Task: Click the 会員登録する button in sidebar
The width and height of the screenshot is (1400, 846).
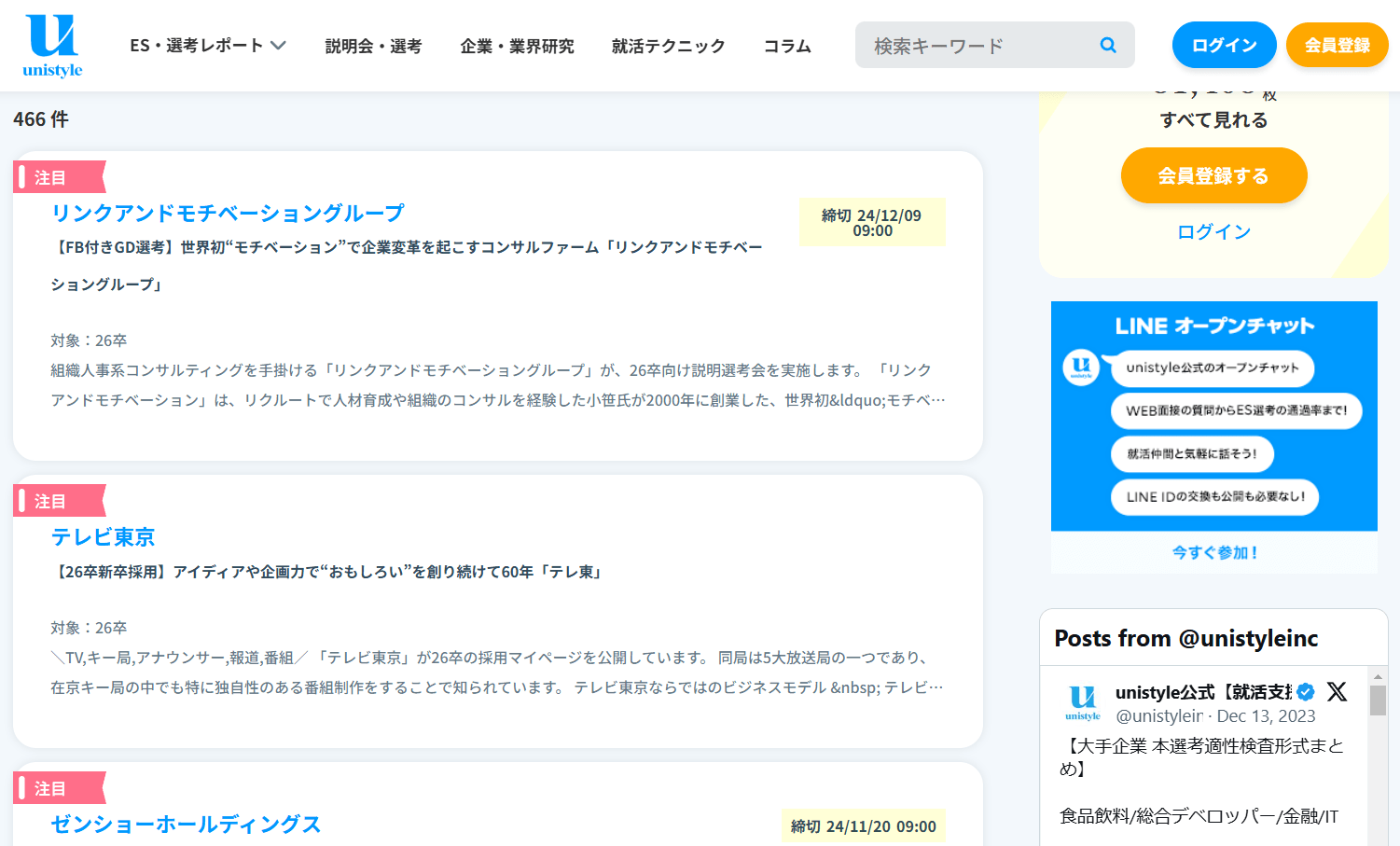Action: point(1213,175)
